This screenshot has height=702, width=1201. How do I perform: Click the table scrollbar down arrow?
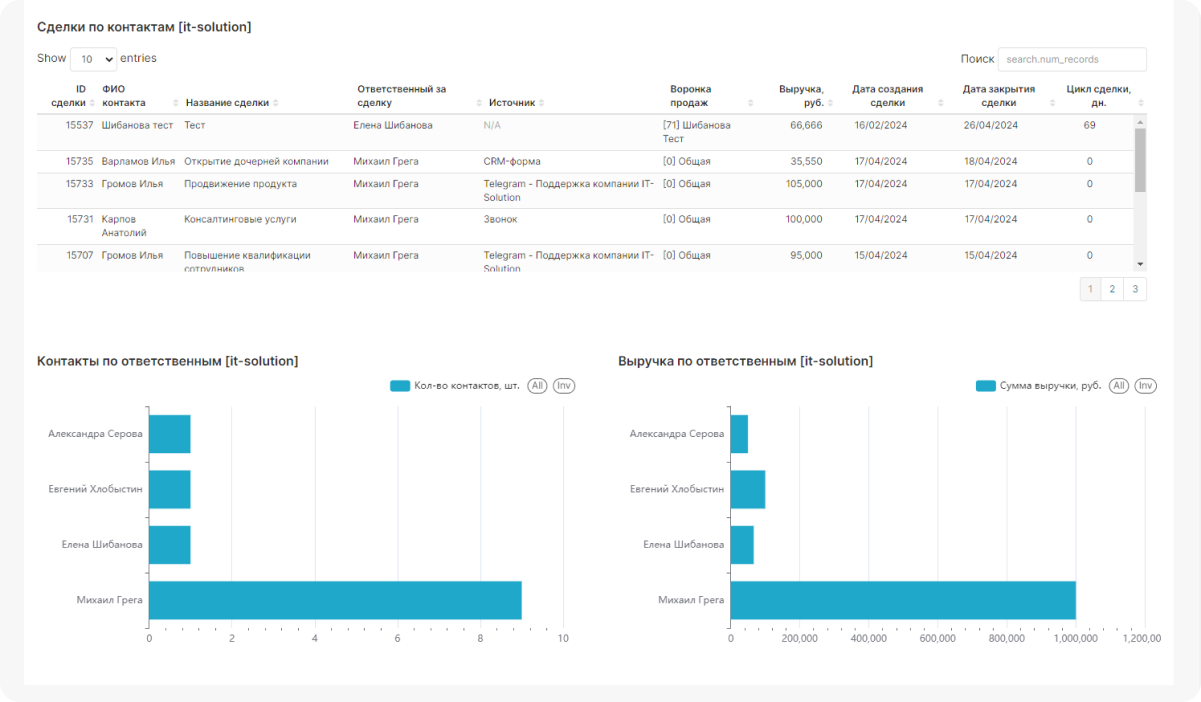click(x=1140, y=264)
